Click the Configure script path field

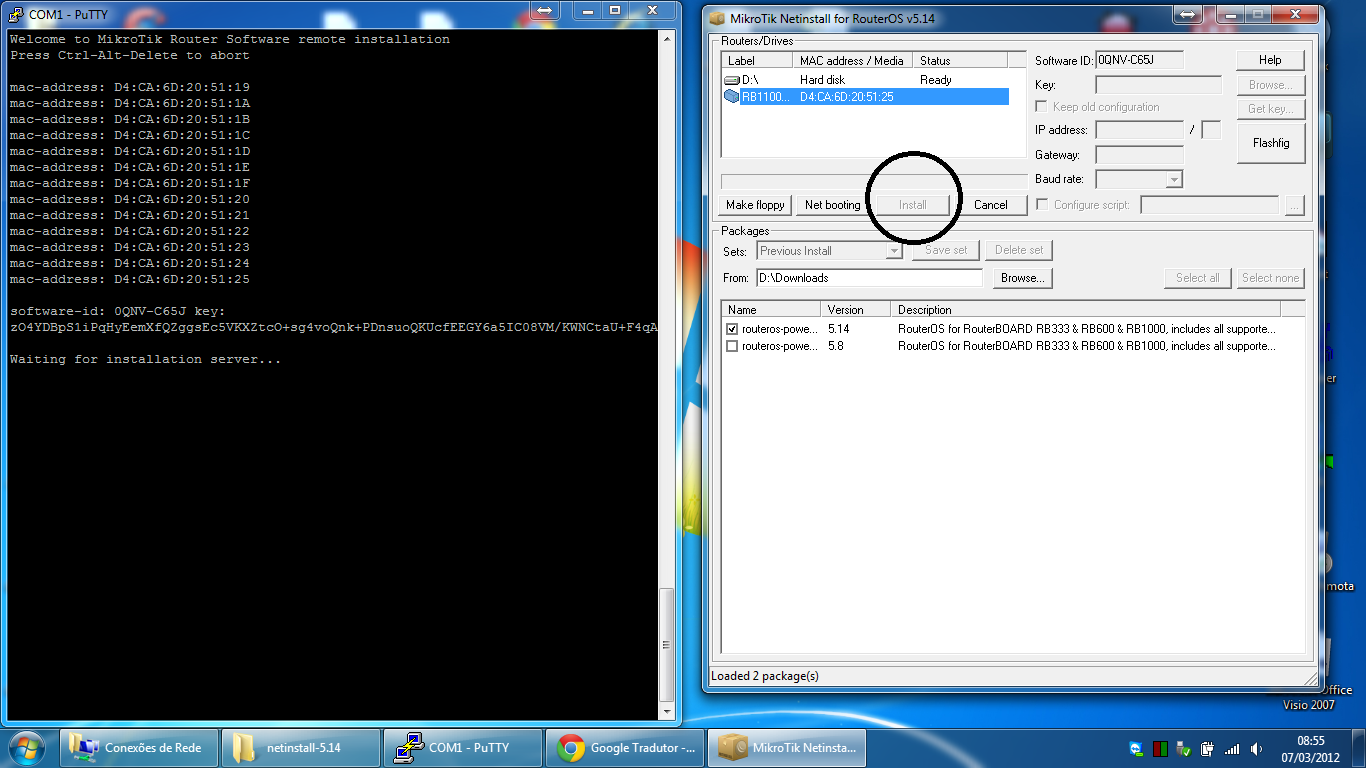click(x=1209, y=205)
